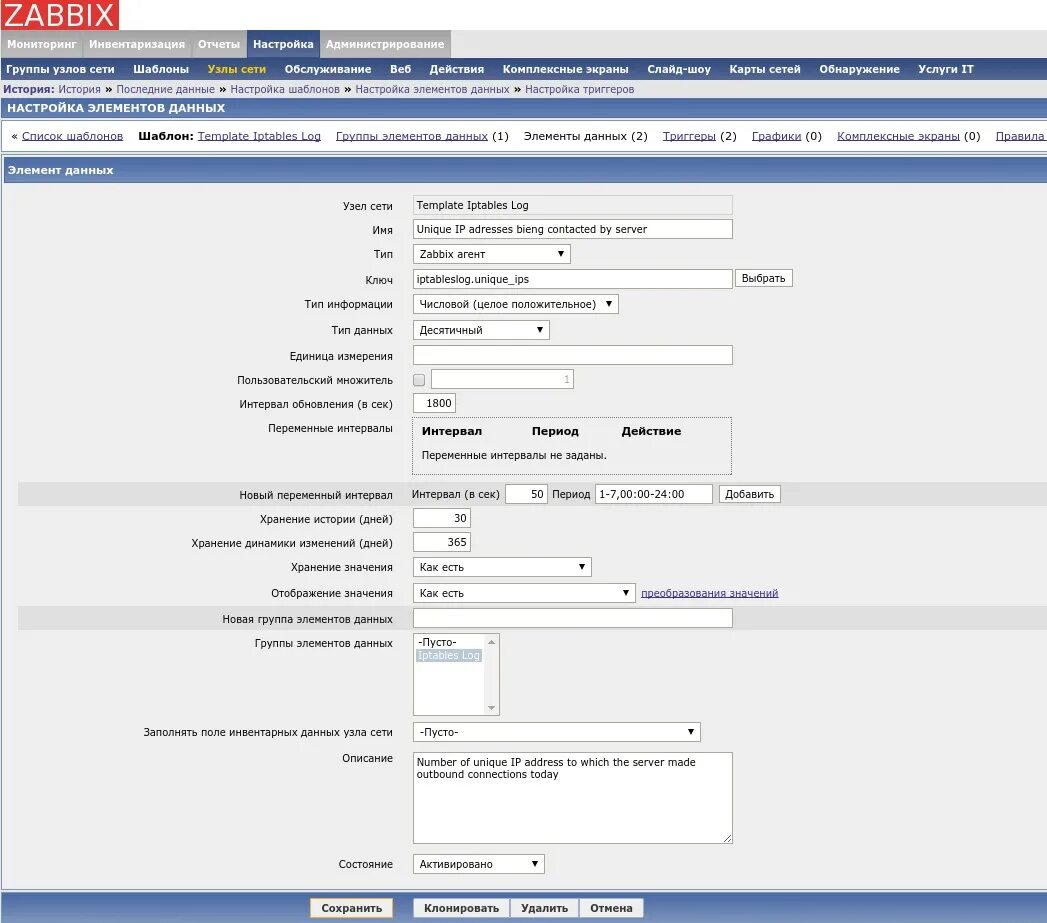Go to Обслуживание submenu
Viewport: 1047px width, 923px height.
[328, 69]
